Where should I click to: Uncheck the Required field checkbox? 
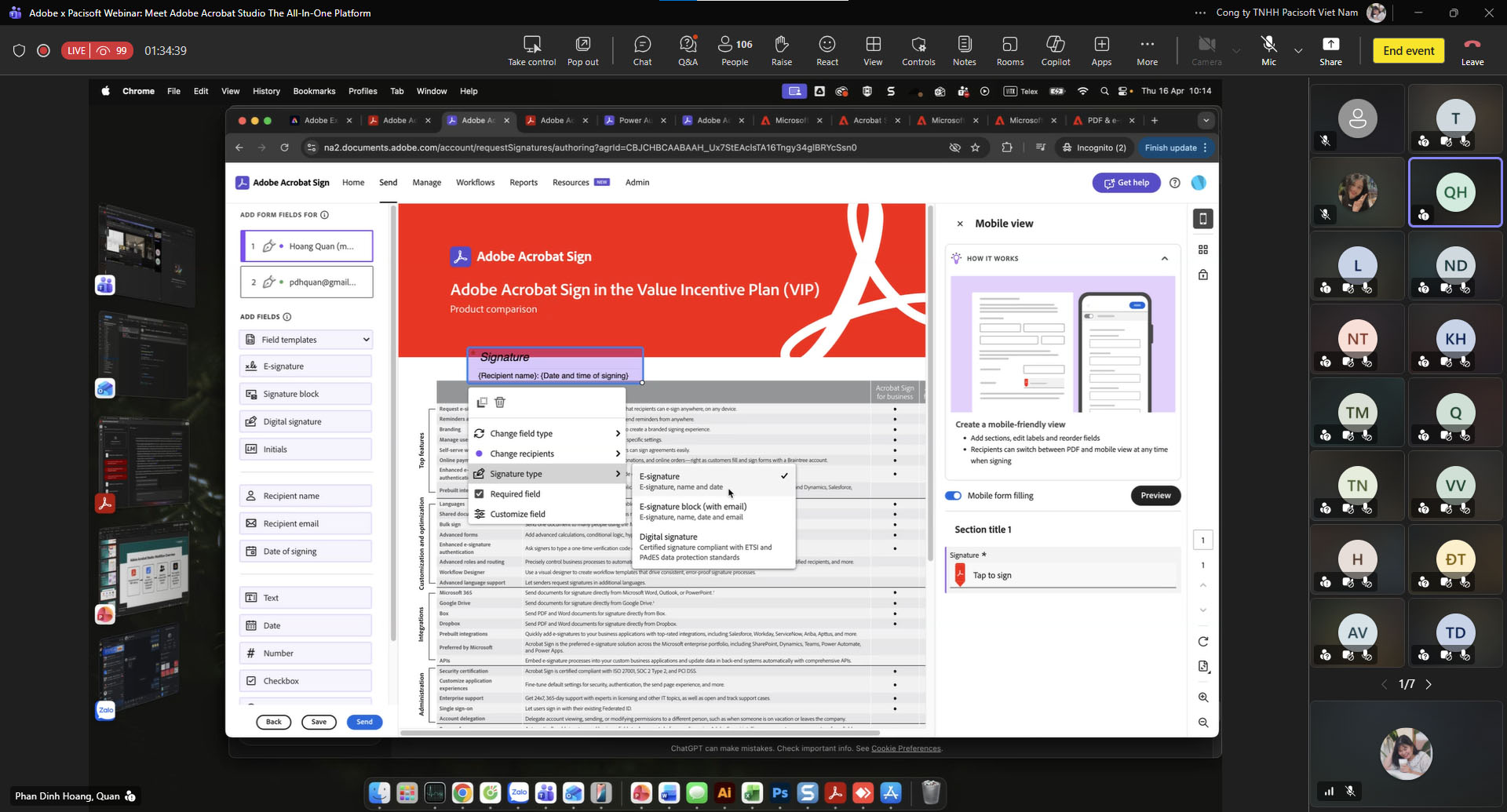[480, 494]
